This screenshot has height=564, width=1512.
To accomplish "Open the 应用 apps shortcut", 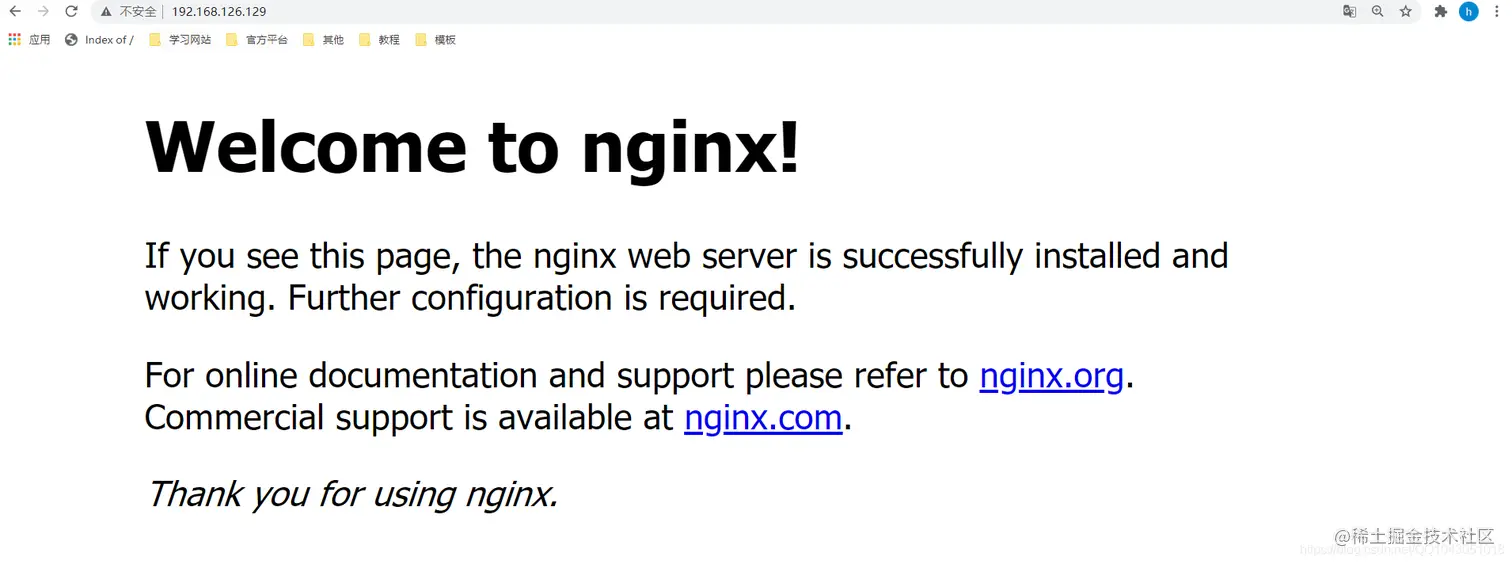I will pos(29,40).
